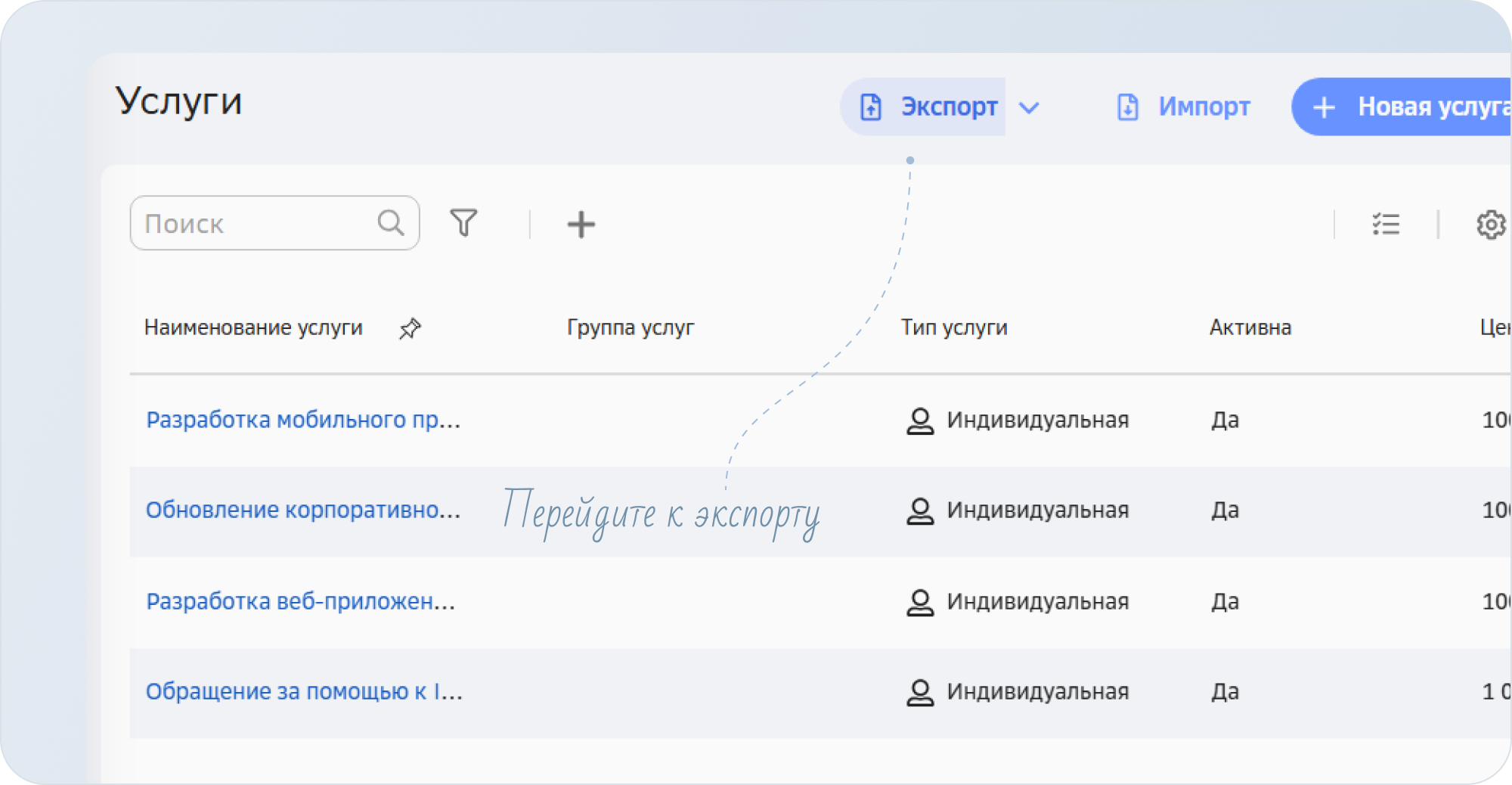
Task: Sort by Группа услуг column header
Action: [x=631, y=327]
